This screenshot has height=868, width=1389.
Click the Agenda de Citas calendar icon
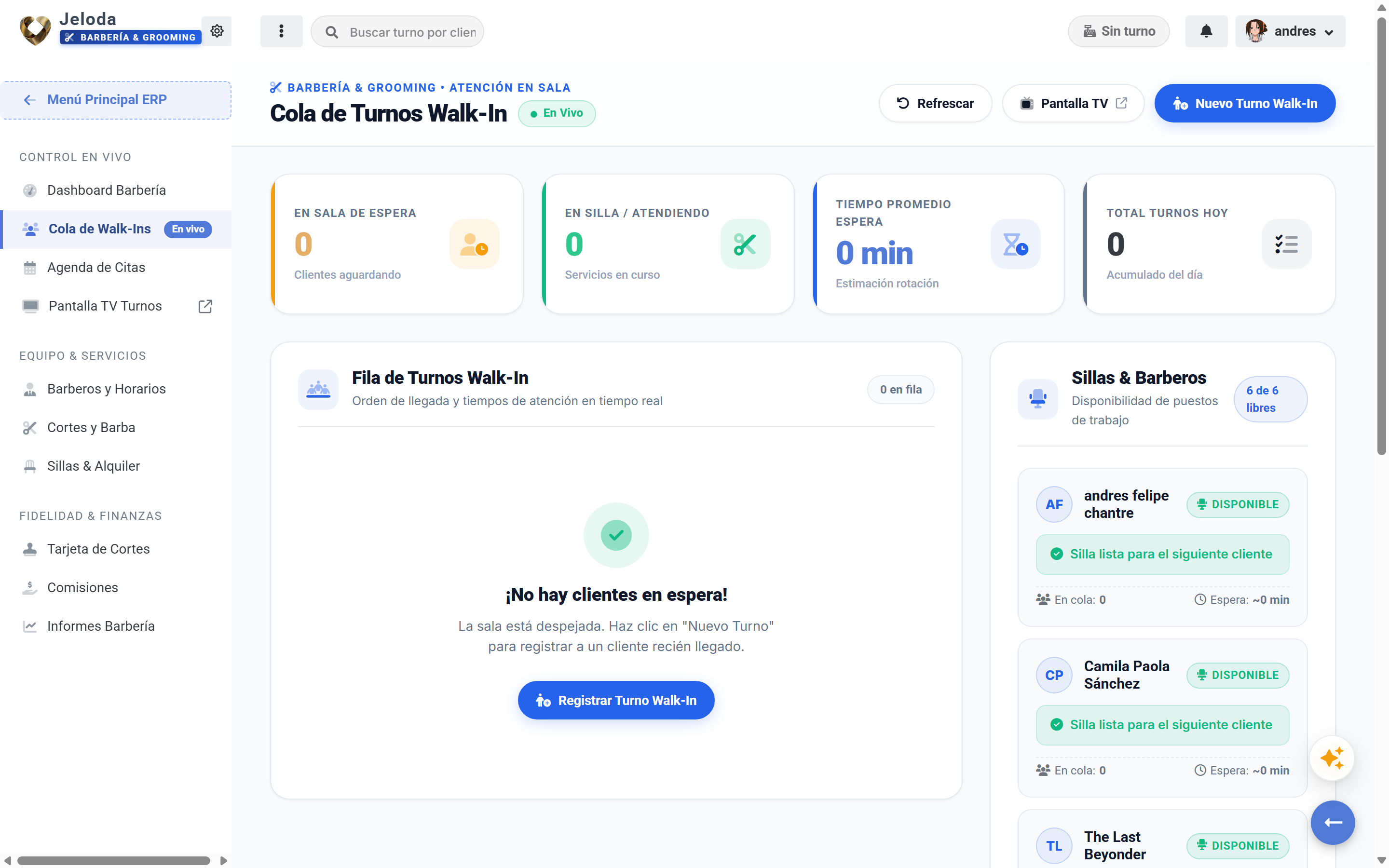click(x=30, y=268)
